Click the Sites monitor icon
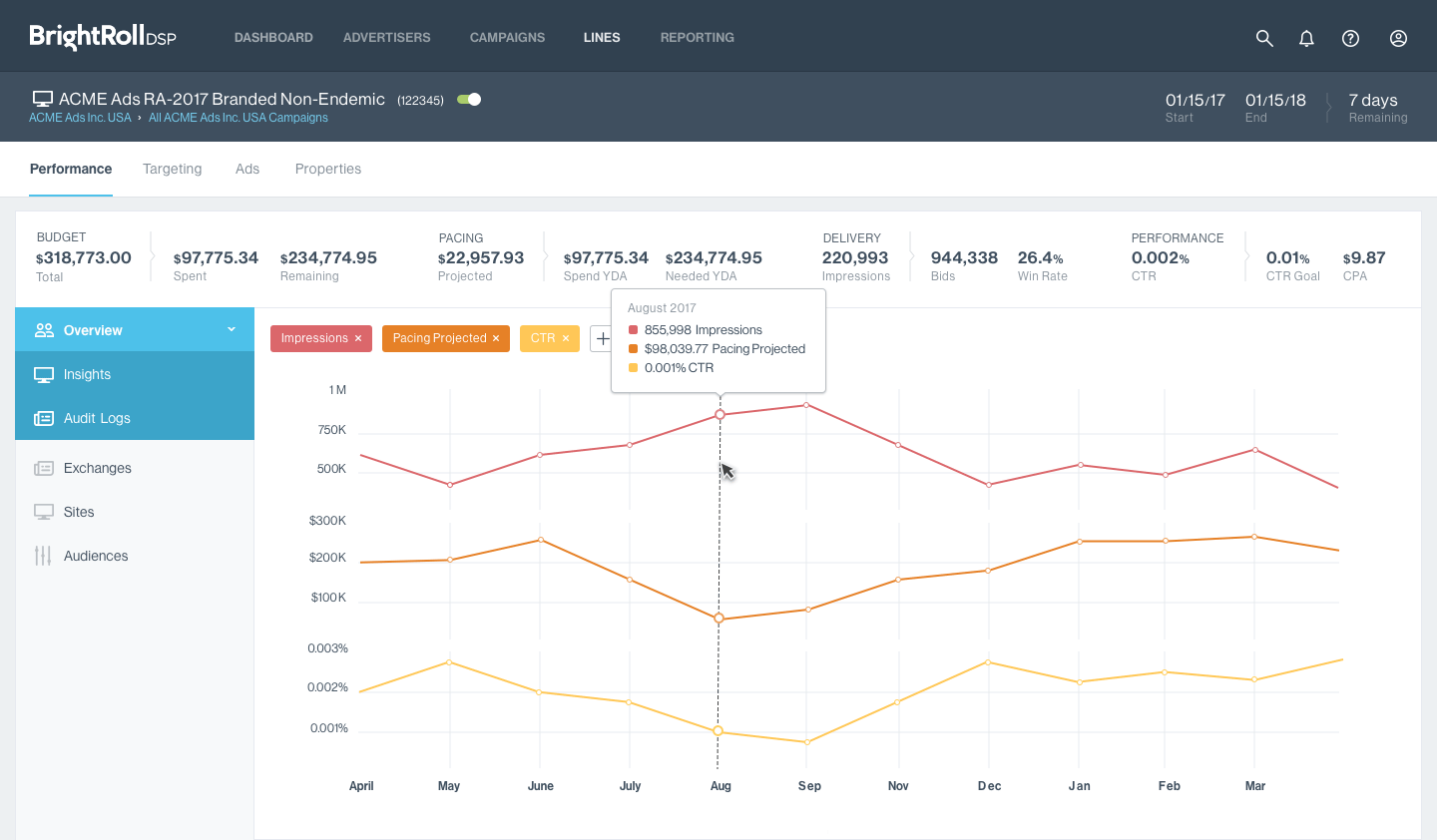This screenshot has height=840, width=1437. tap(44, 512)
